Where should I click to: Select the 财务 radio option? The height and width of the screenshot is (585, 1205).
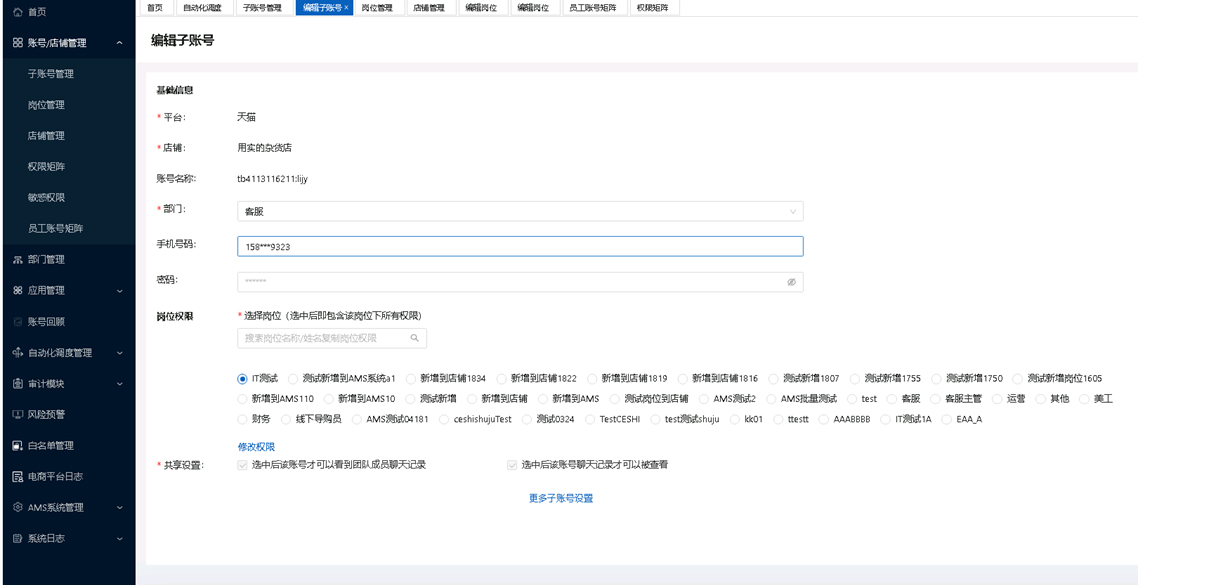(243, 419)
